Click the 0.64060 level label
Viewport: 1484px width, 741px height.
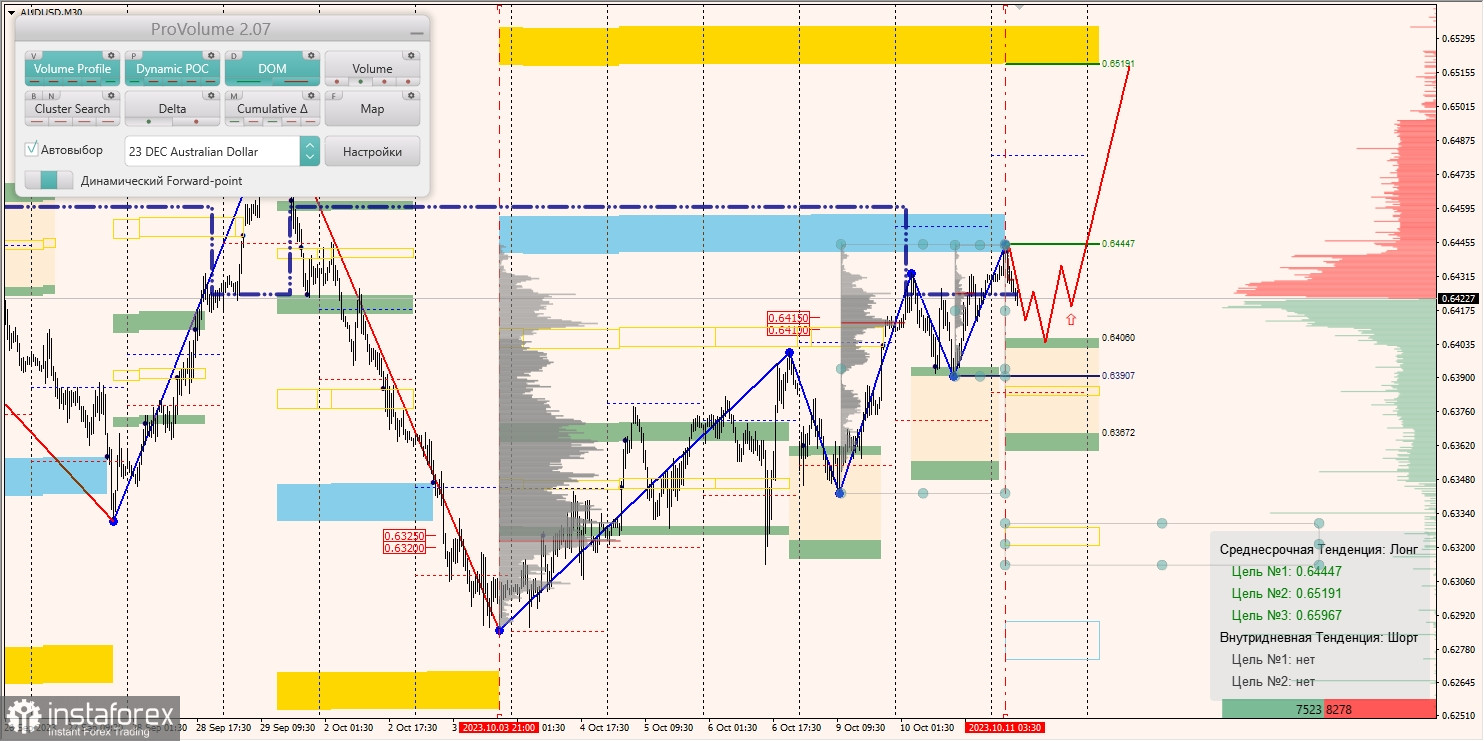(x=1118, y=338)
